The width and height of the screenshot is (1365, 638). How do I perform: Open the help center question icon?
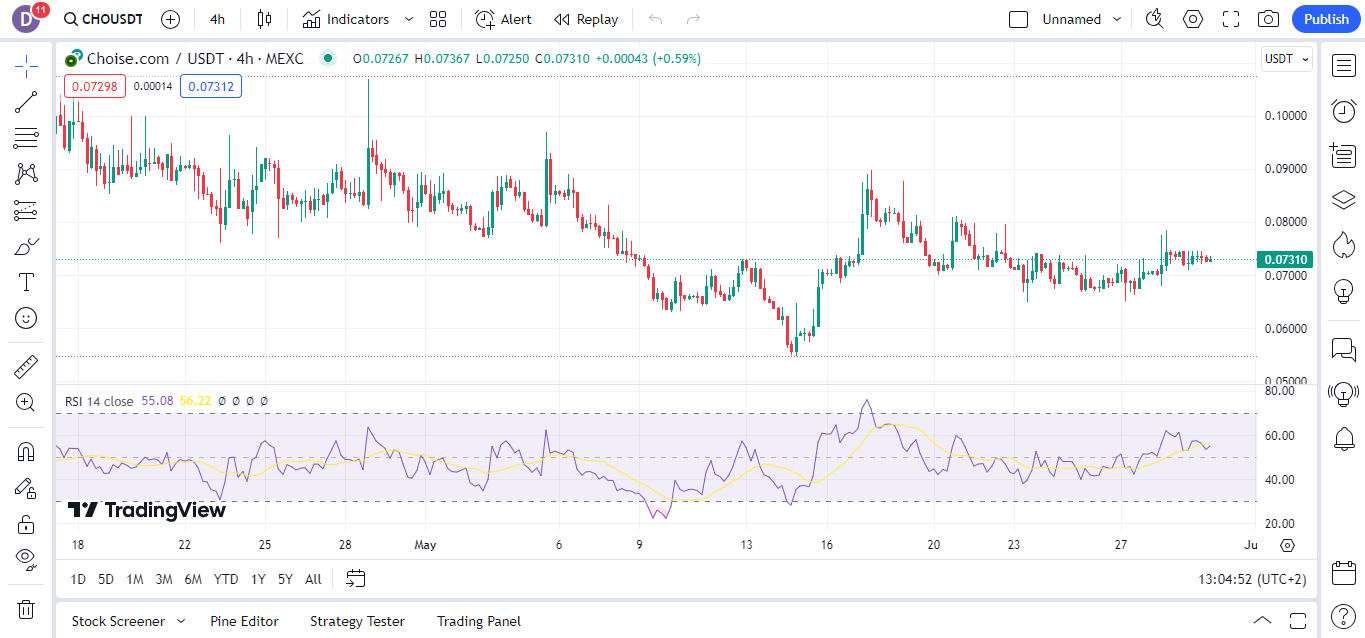coord(1343,615)
